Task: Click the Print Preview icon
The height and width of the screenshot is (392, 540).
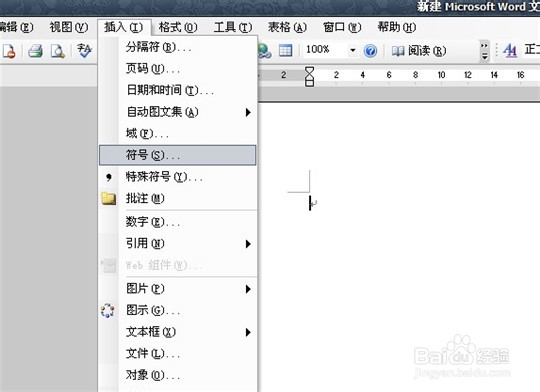Action: [x=58, y=51]
